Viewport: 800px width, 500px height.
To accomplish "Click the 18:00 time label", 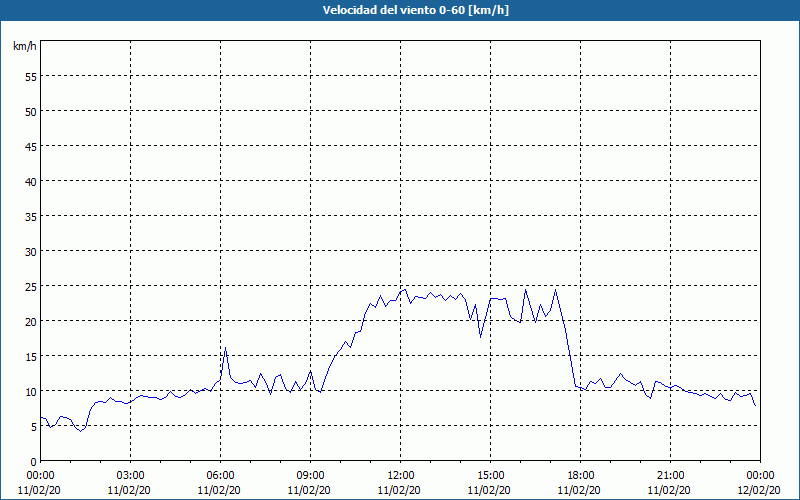I will coord(581,476).
